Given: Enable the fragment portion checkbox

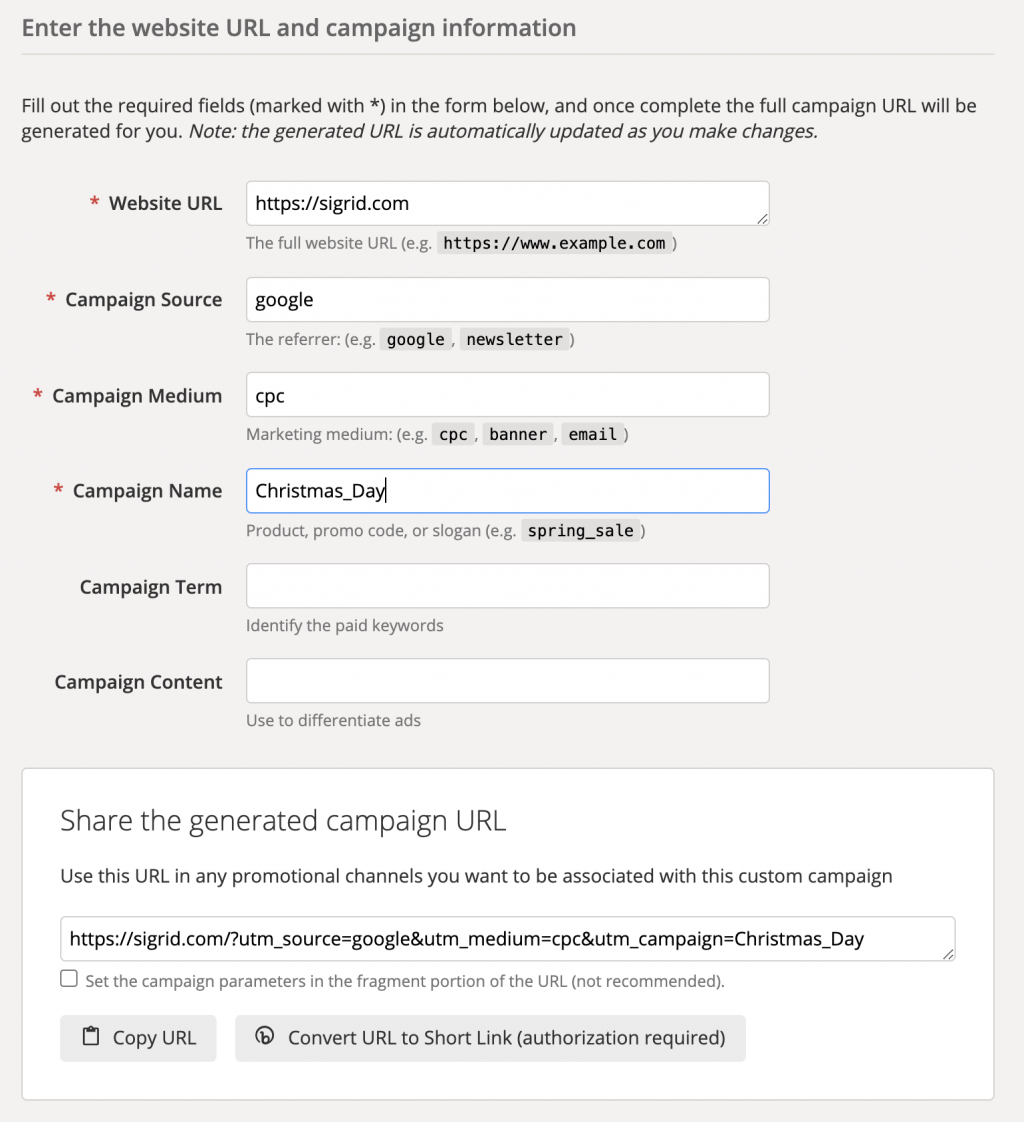Looking at the screenshot, I should point(69,979).
